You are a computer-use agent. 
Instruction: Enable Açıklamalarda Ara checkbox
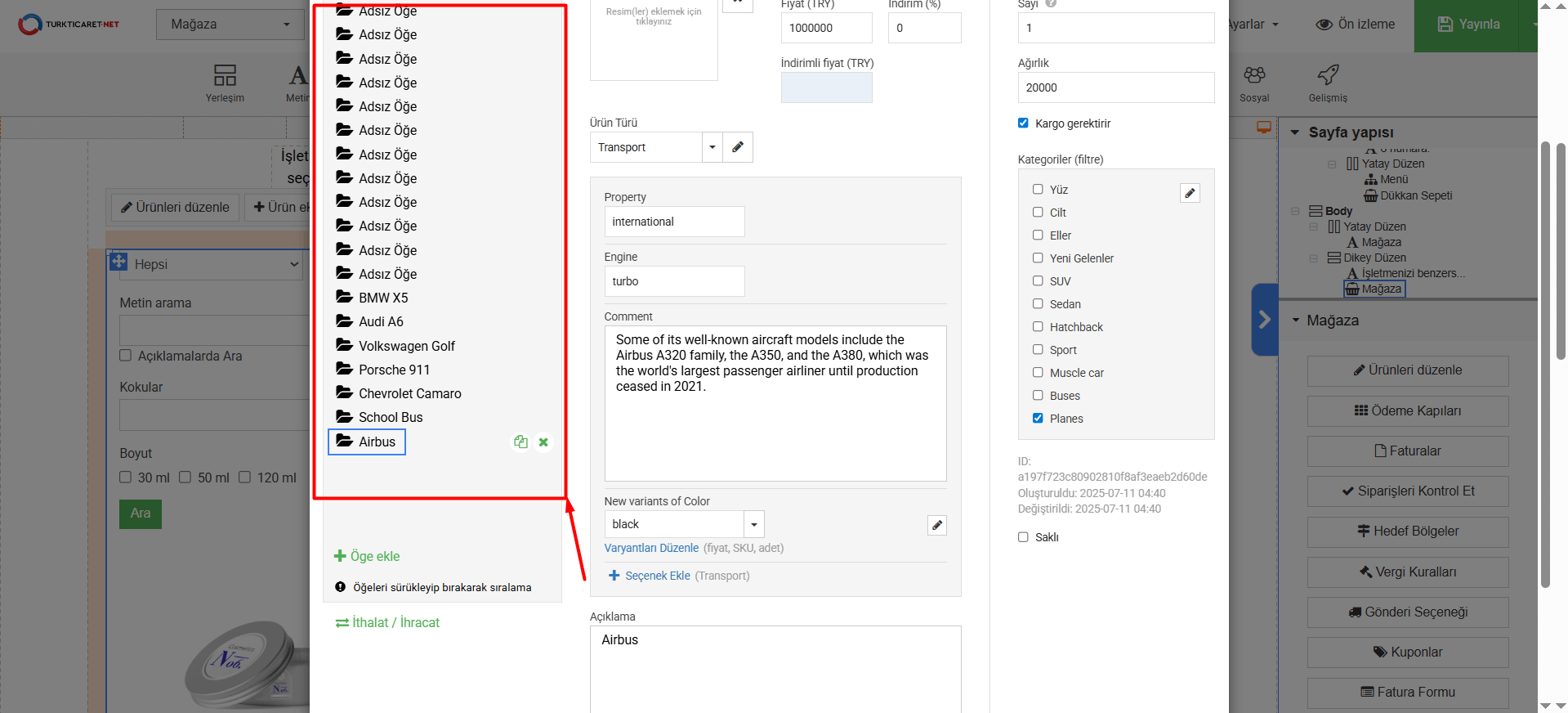pyautogui.click(x=126, y=356)
